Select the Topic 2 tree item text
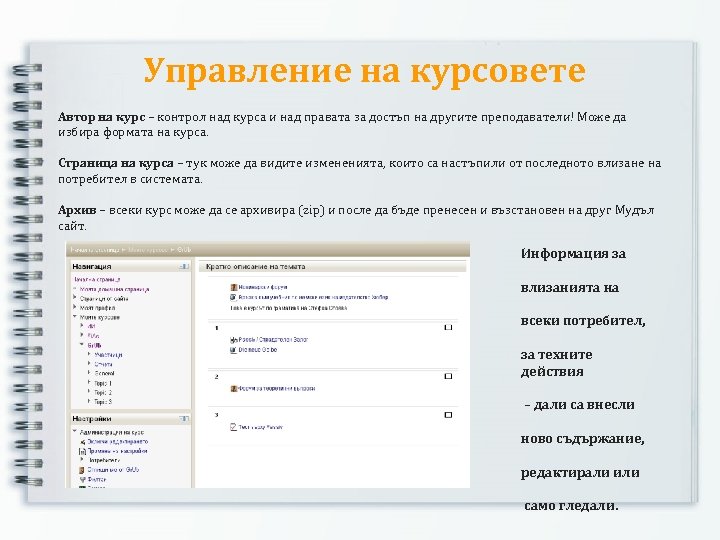 pos(103,393)
